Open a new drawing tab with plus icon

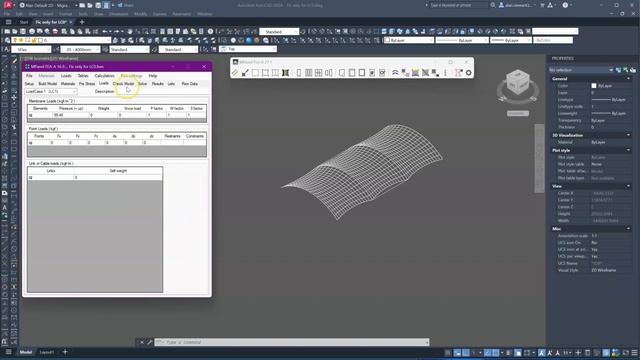(82, 22)
